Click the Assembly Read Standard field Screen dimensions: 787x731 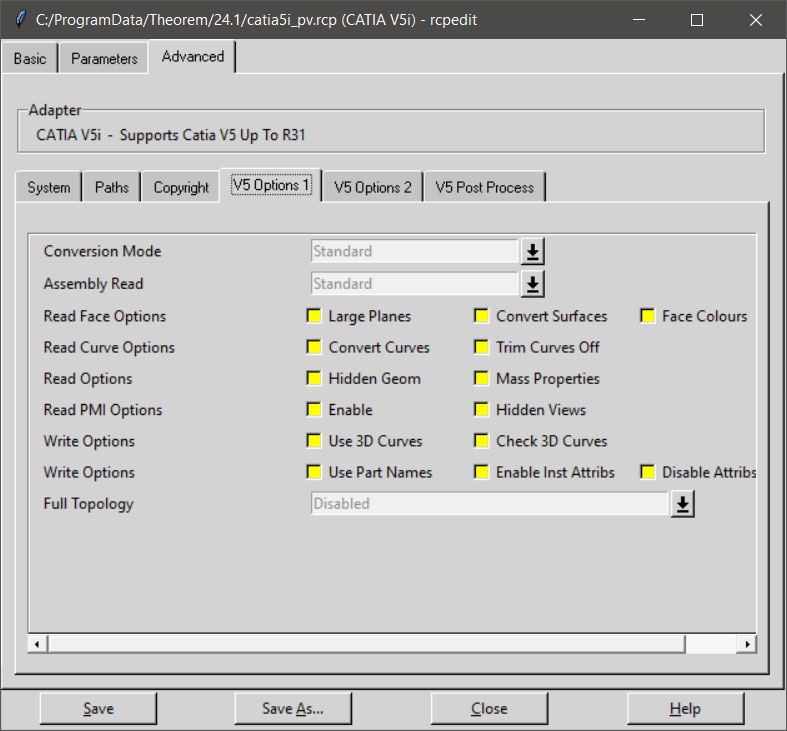(x=414, y=284)
